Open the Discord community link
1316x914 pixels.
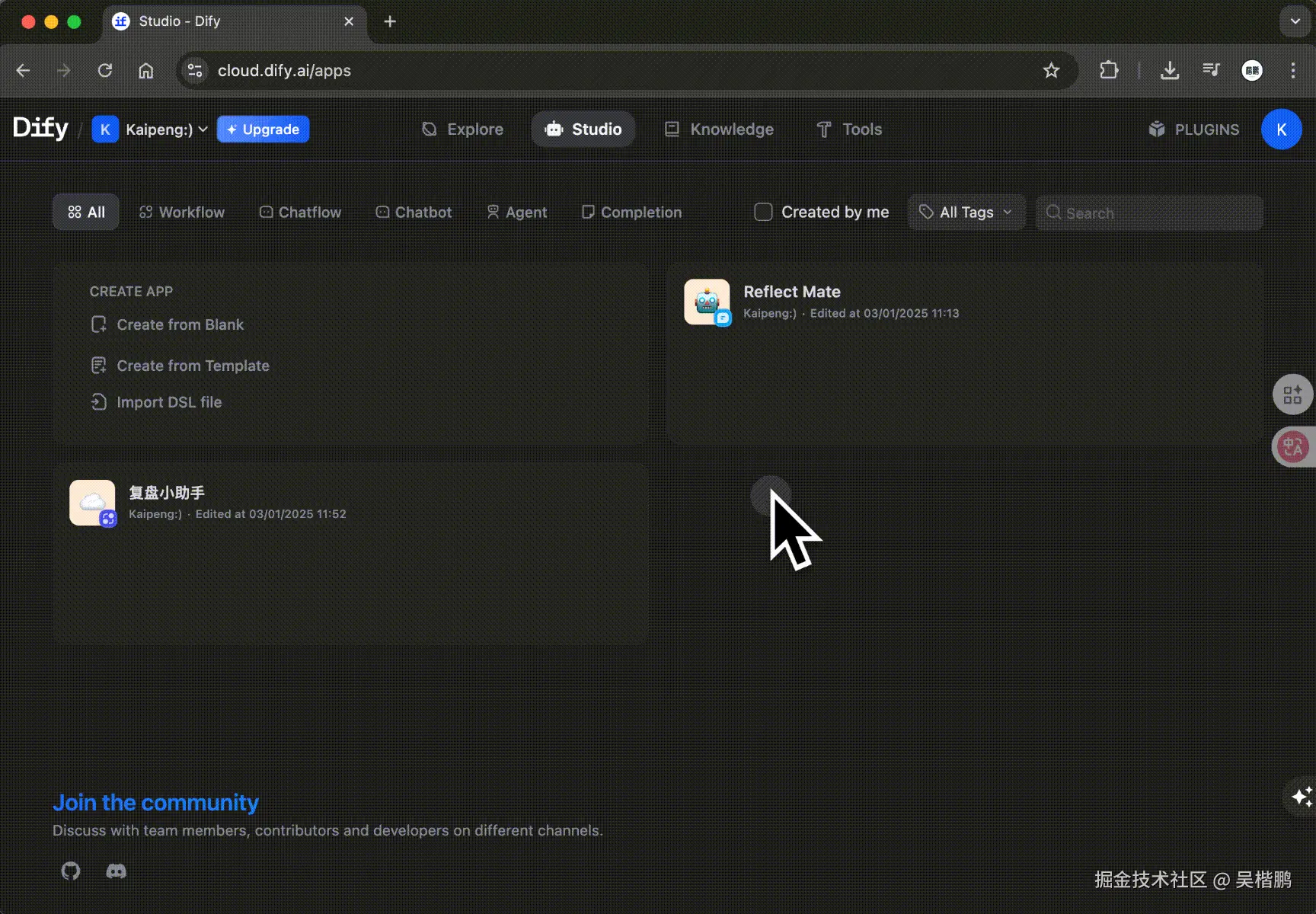116,871
